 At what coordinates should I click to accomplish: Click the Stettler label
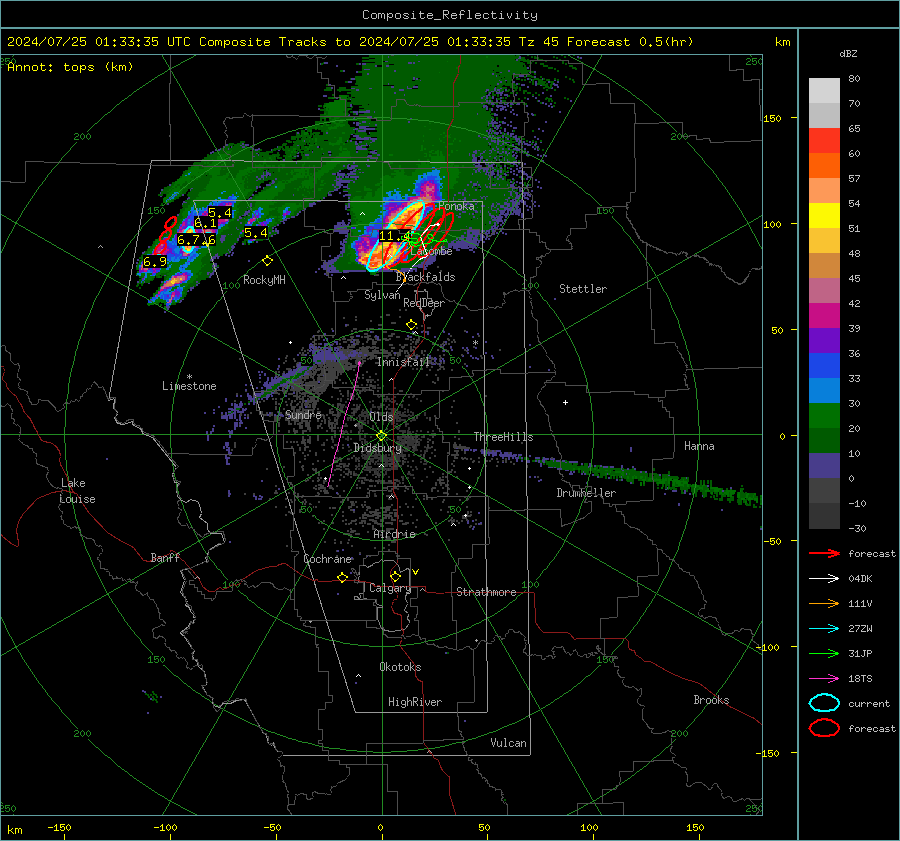[583, 289]
